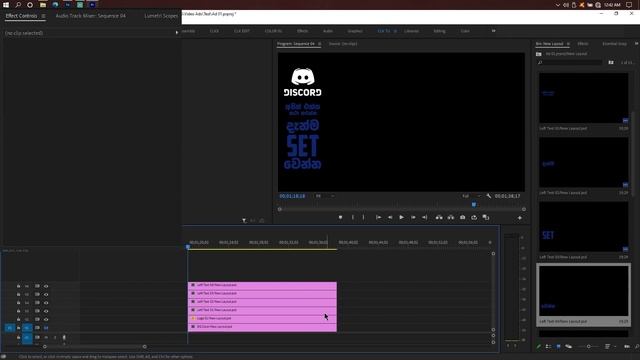The width and height of the screenshot is (640, 360).
Task: Open Effect Controls panel menu
Action: (43, 16)
